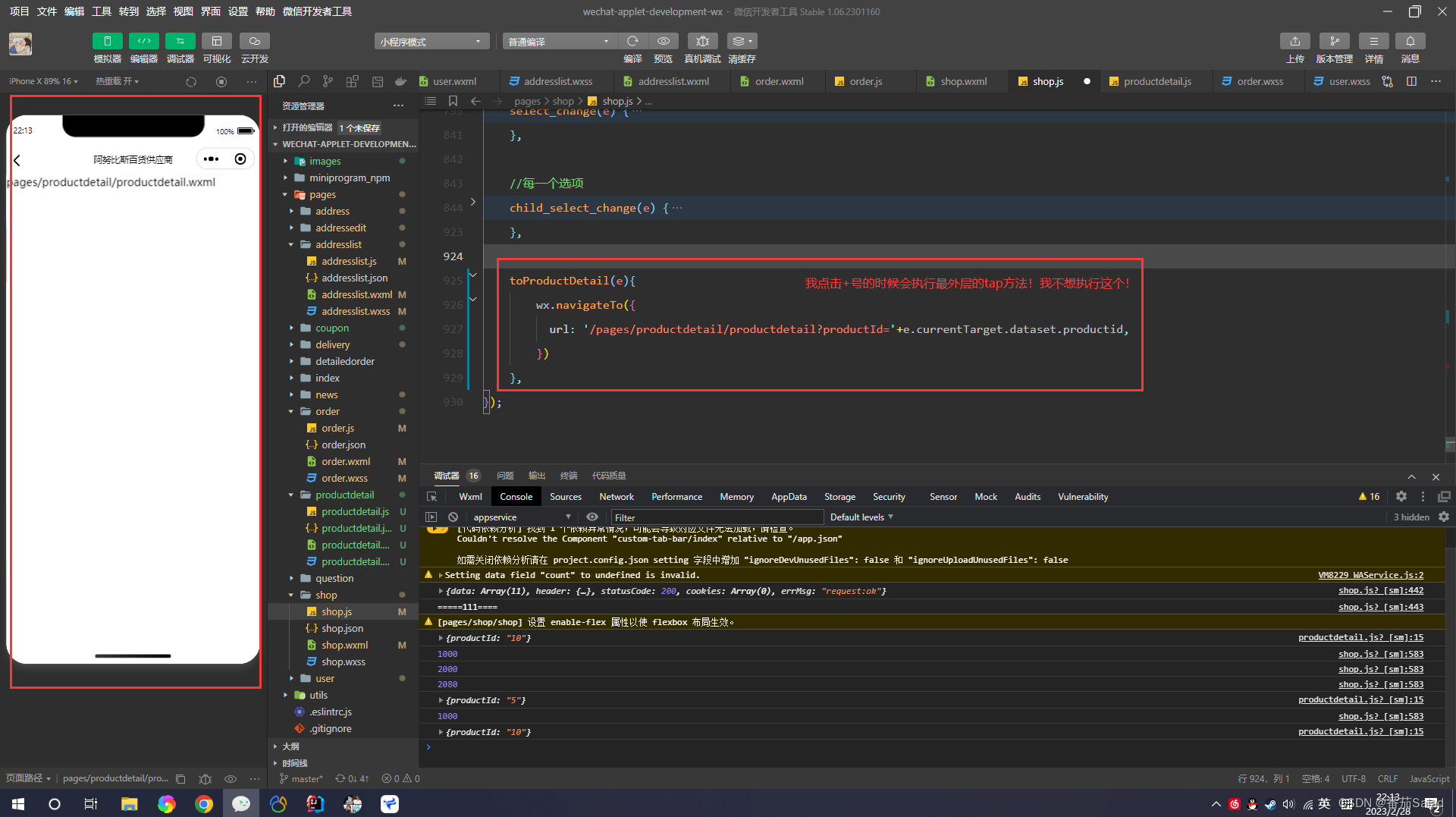Refresh the simulator with the reload icon
This screenshot has height=817, width=1456.
191,81
